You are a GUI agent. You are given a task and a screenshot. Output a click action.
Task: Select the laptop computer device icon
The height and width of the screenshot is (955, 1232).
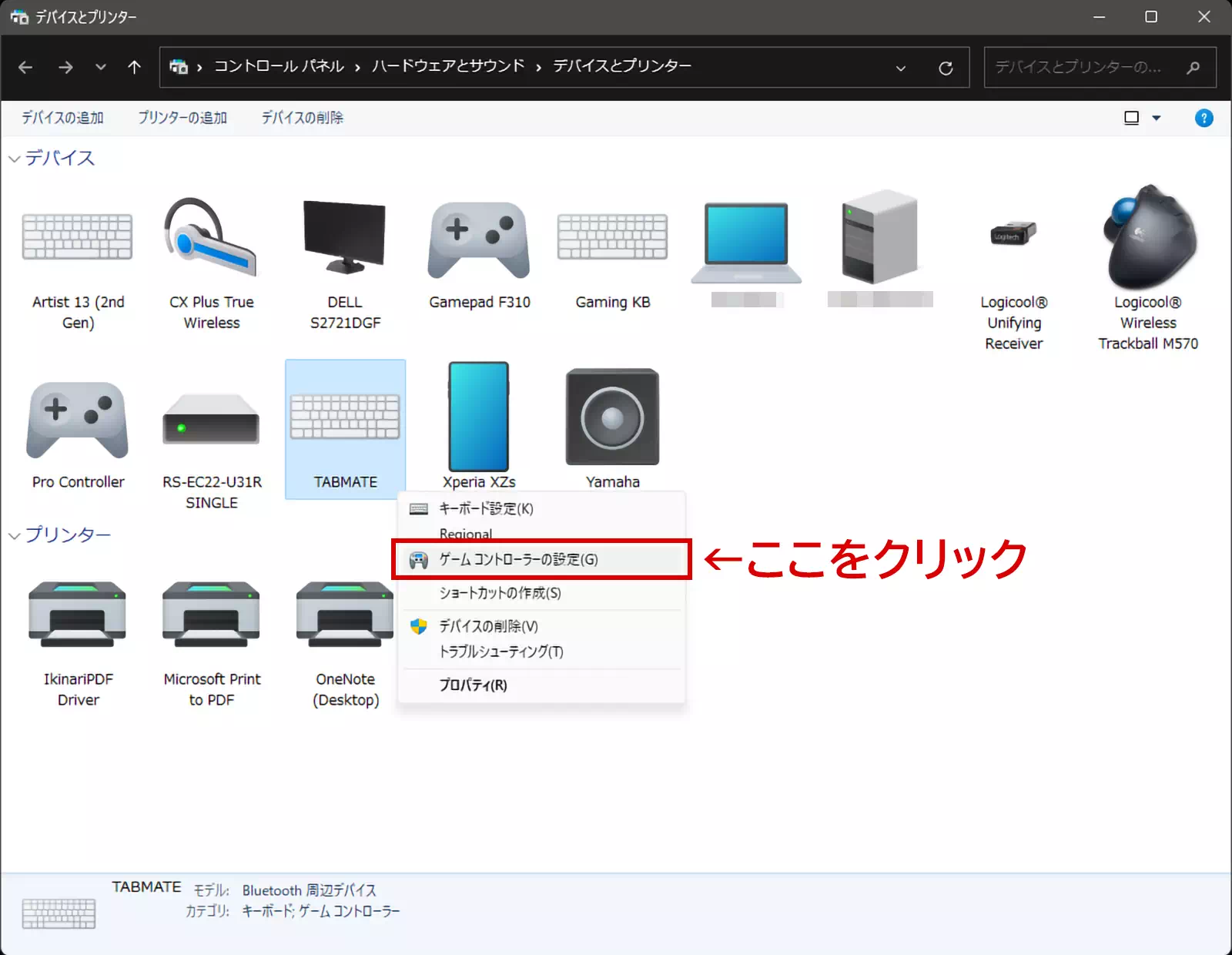746,242
